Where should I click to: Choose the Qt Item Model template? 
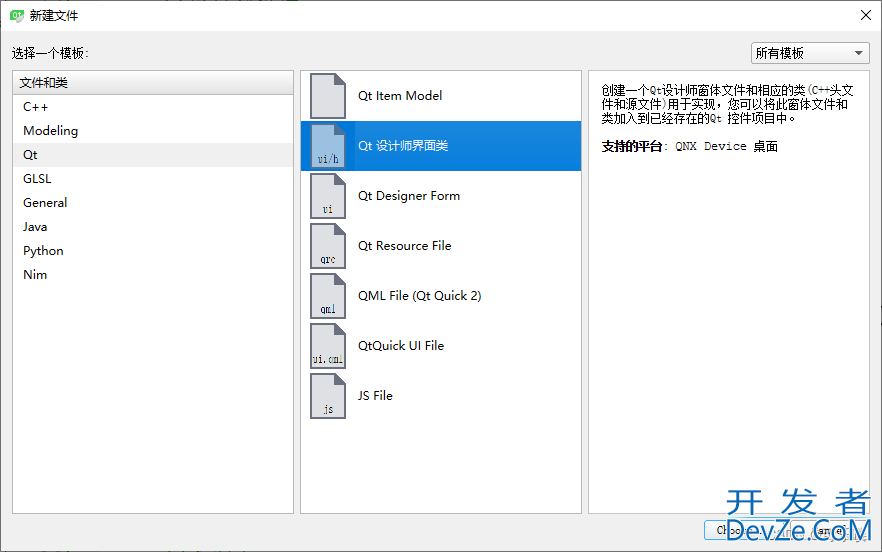point(441,96)
